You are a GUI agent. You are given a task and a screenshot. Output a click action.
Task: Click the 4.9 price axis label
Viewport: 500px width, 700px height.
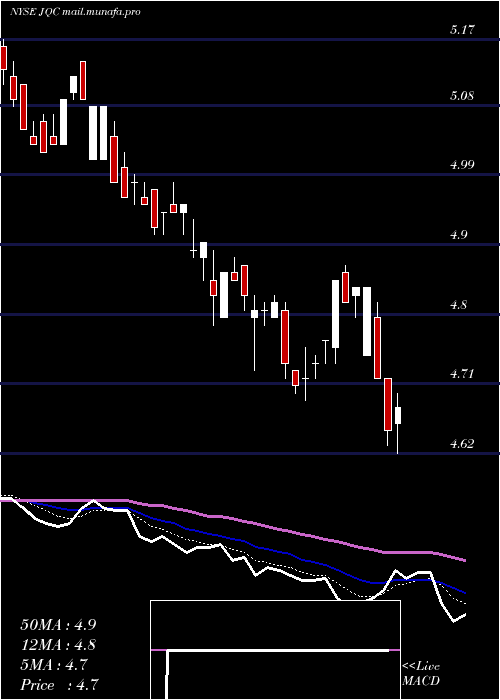click(x=459, y=235)
